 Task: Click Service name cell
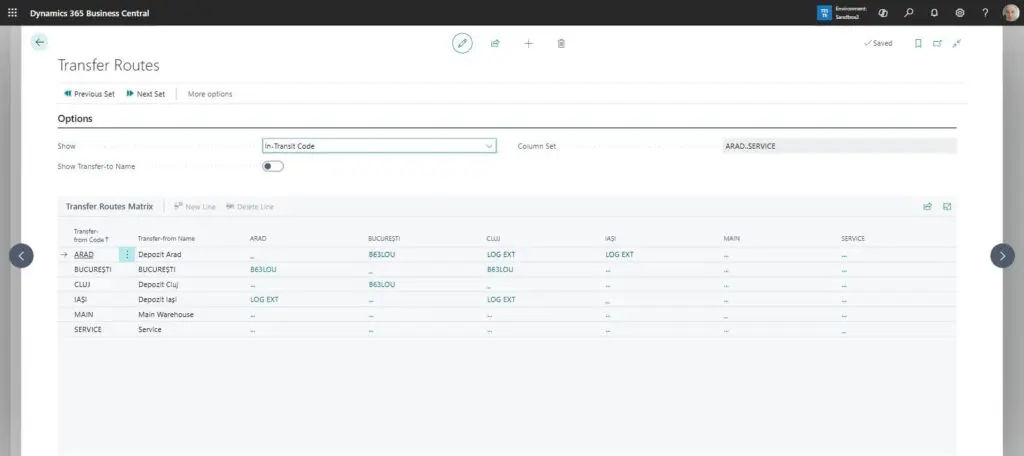(x=150, y=329)
